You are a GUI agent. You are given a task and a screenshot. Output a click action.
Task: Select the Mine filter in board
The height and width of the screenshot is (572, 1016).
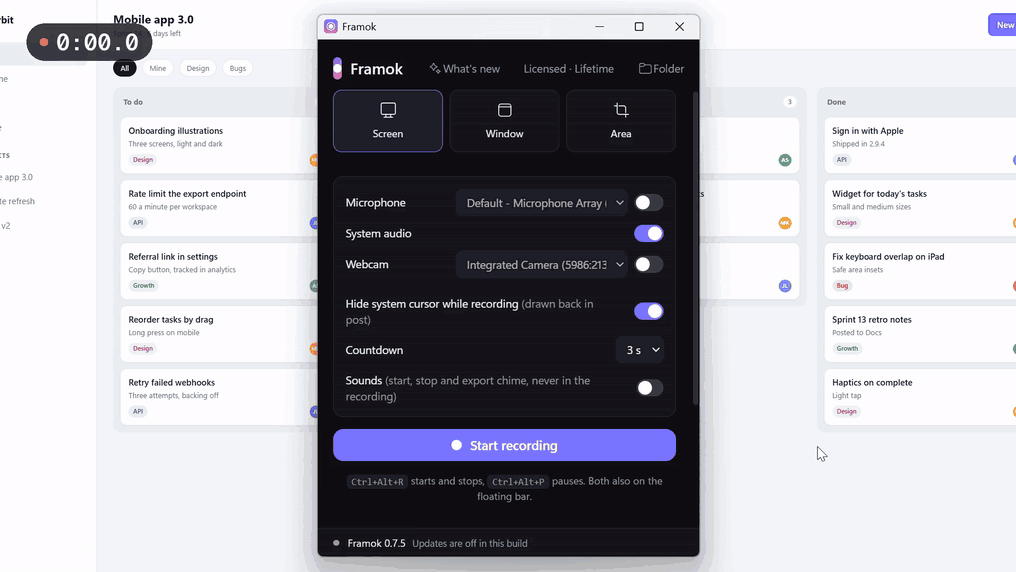coord(157,68)
